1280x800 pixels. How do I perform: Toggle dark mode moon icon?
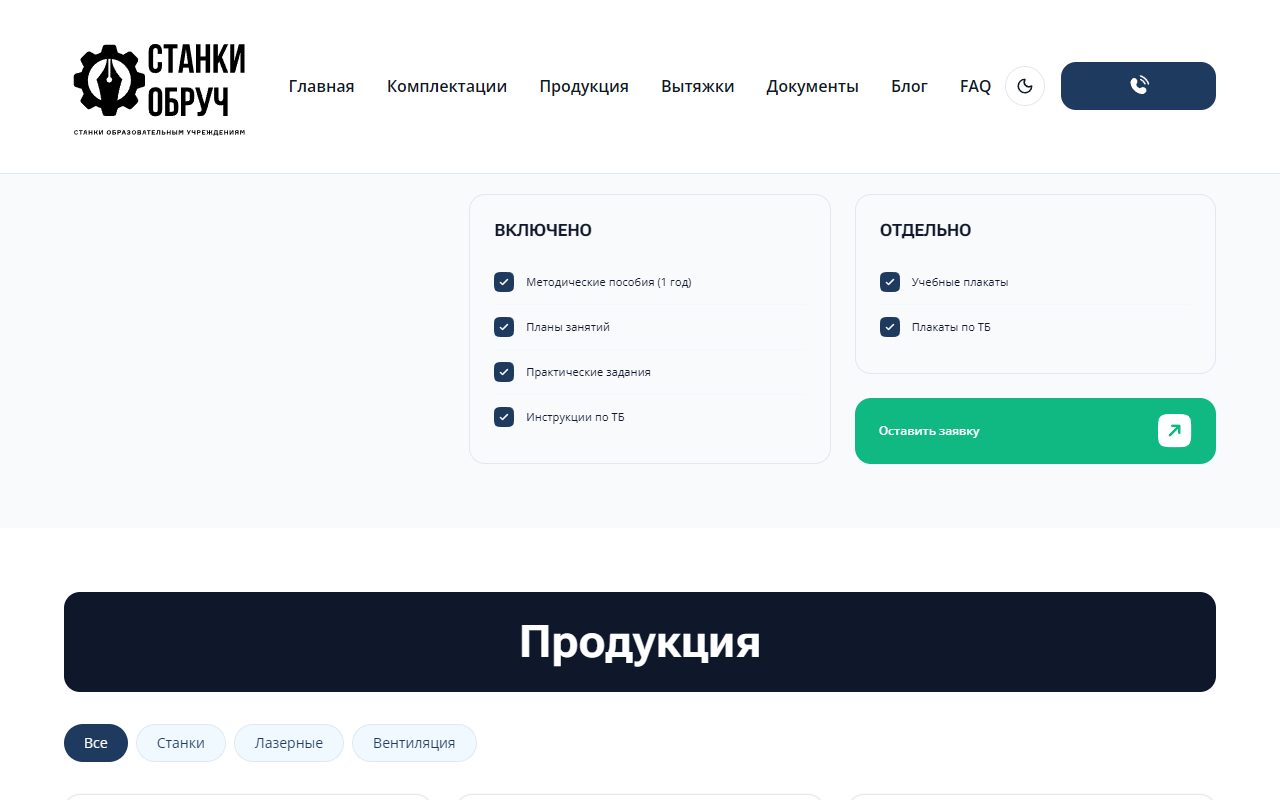click(x=1024, y=86)
